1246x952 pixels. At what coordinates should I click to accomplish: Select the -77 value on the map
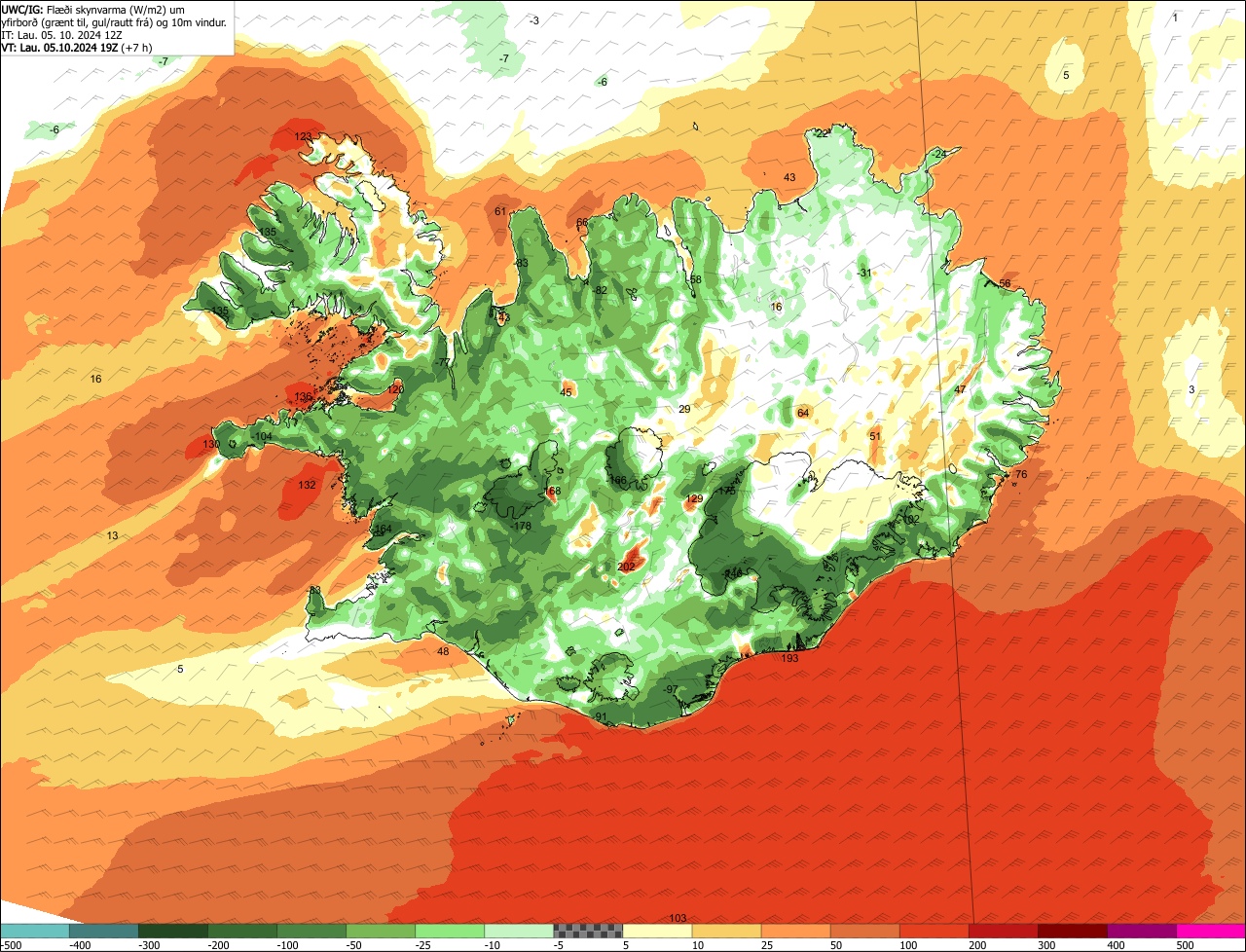point(444,362)
